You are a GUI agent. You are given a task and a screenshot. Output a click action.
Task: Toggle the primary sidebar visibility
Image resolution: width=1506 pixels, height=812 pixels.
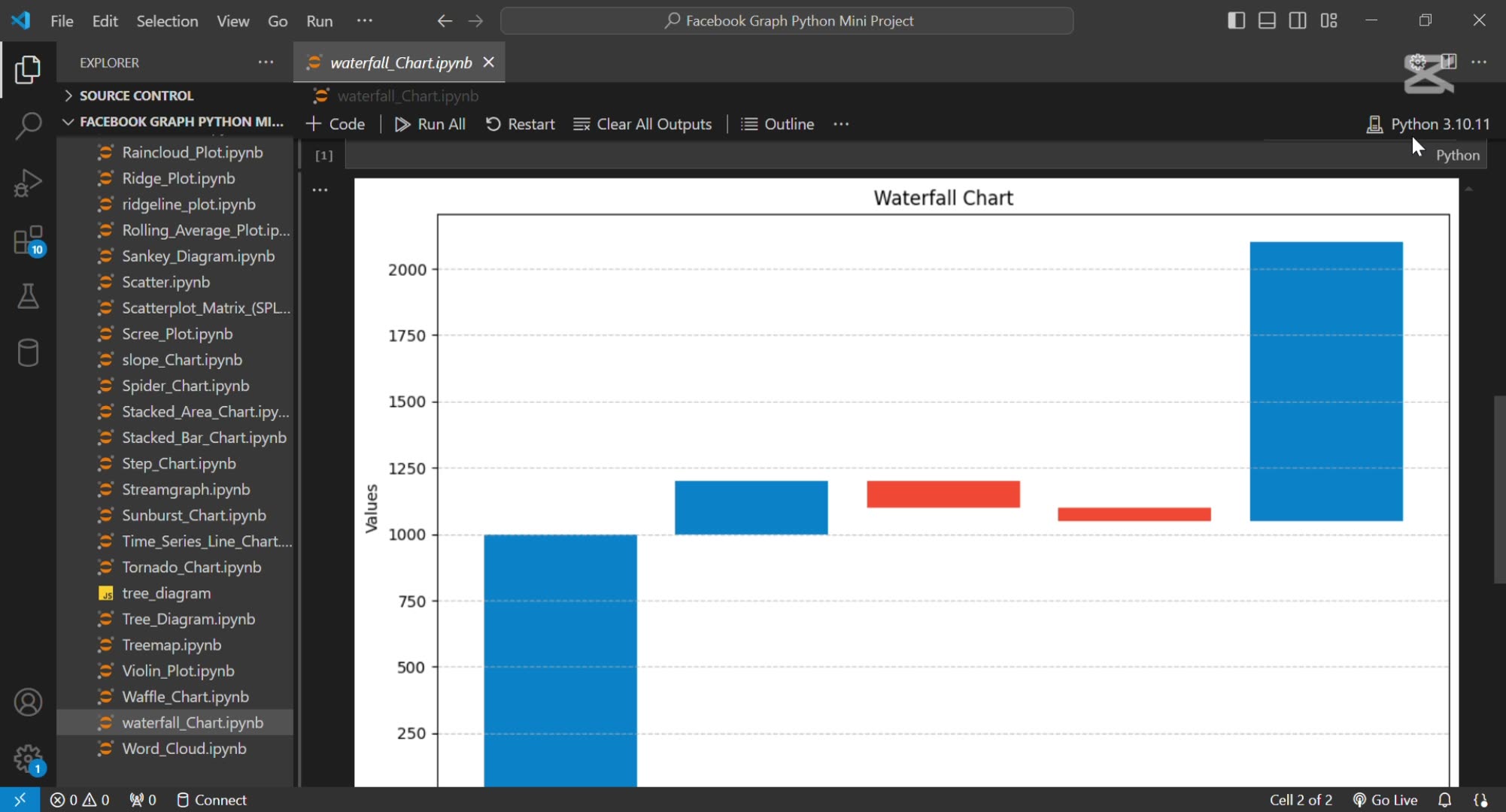(x=1236, y=20)
